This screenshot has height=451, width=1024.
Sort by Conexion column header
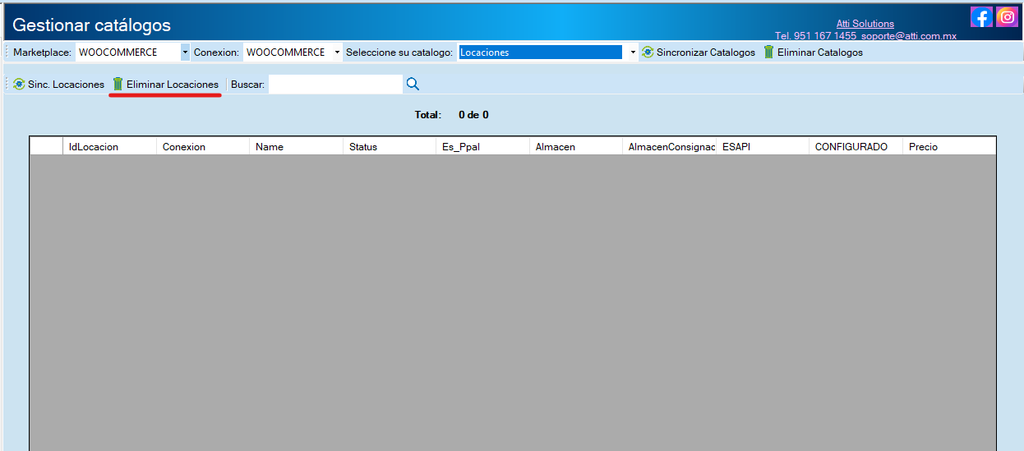pos(203,147)
